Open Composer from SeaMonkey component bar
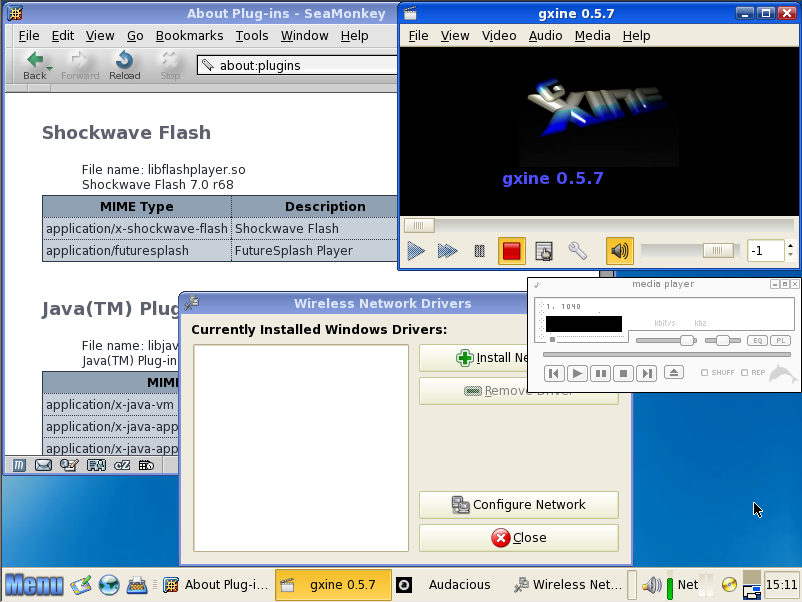Viewport: 802px width, 602px height. [x=69, y=465]
